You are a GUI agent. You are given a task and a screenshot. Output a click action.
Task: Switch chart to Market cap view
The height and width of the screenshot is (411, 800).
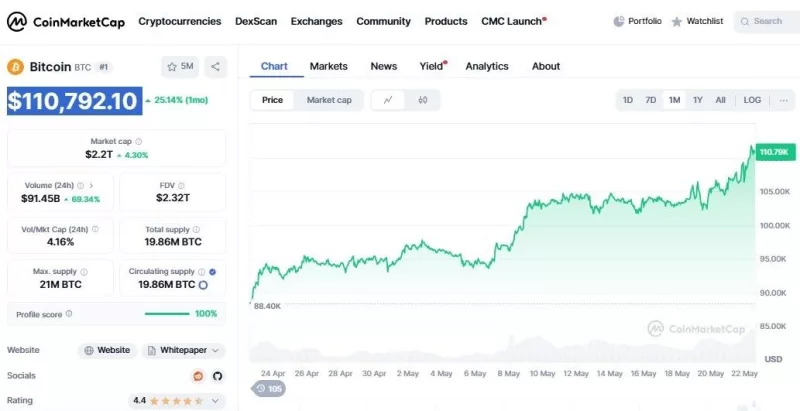[329, 100]
